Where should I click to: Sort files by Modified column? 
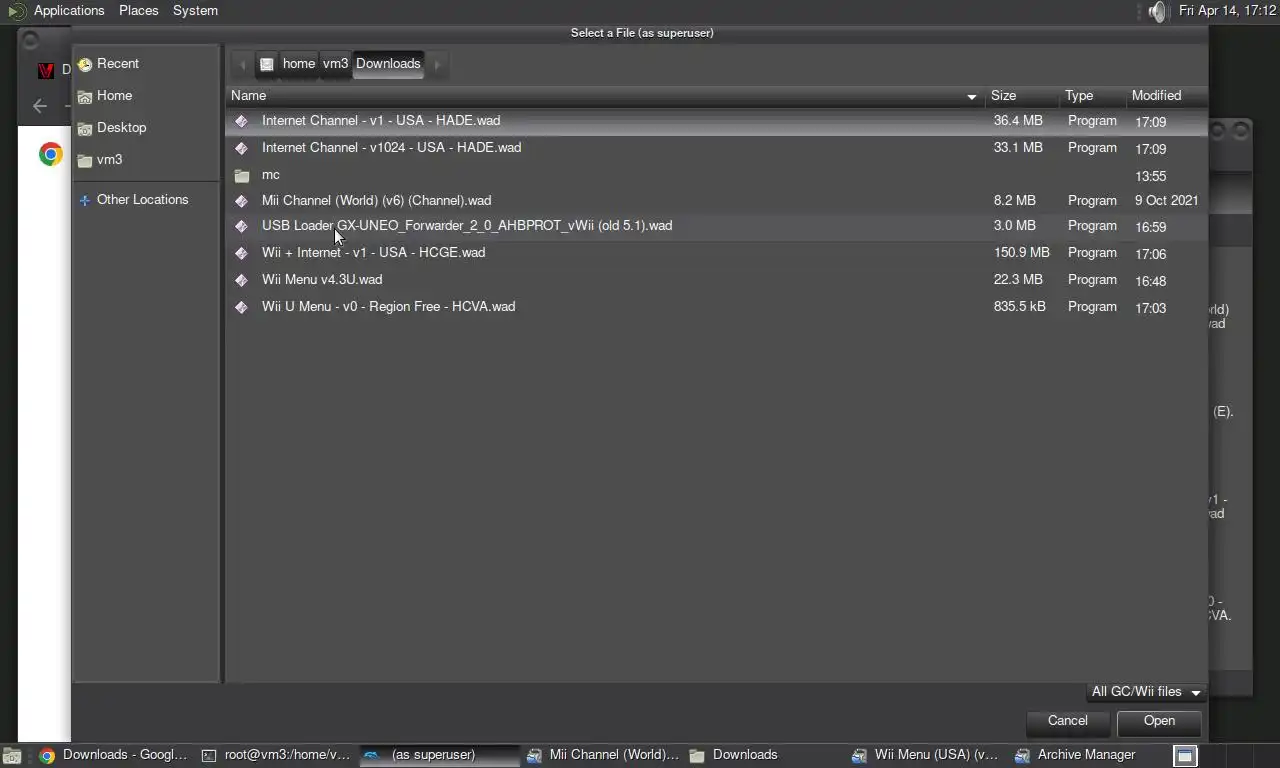(1166, 96)
